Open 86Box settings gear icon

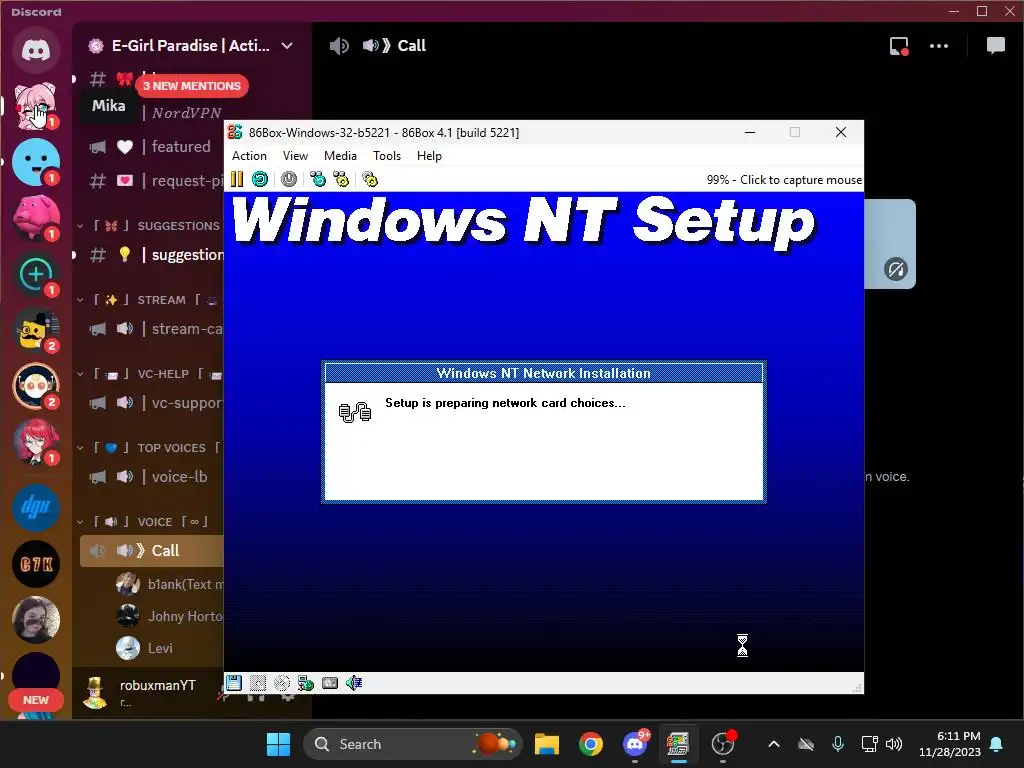370,179
